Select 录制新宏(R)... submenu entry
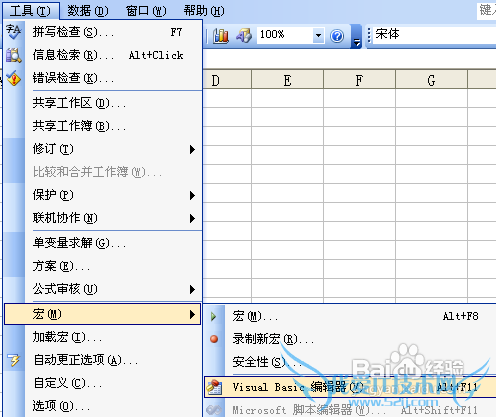 tap(350, 339)
